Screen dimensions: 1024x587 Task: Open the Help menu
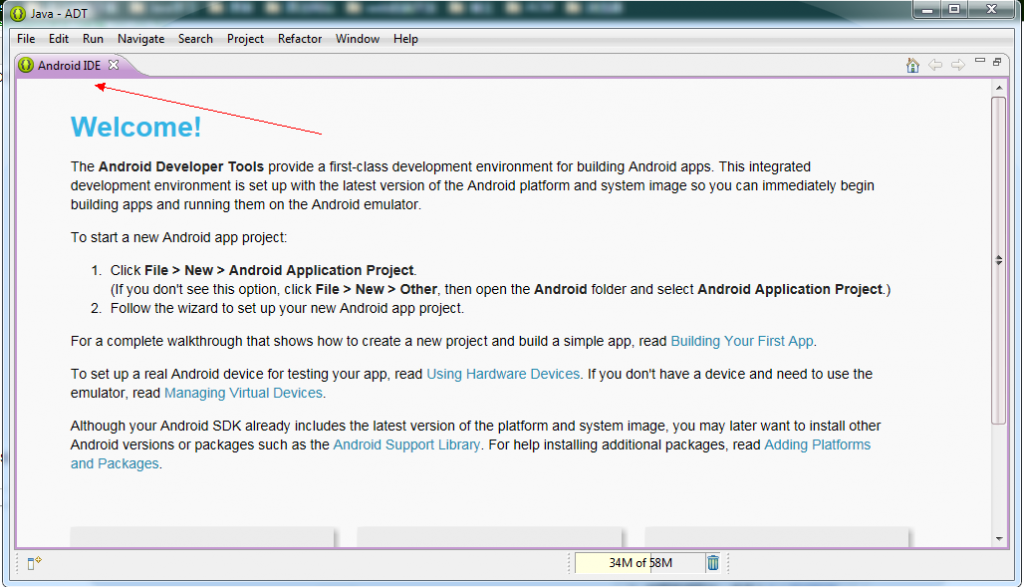pyautogui.click(x=406, y=39)
